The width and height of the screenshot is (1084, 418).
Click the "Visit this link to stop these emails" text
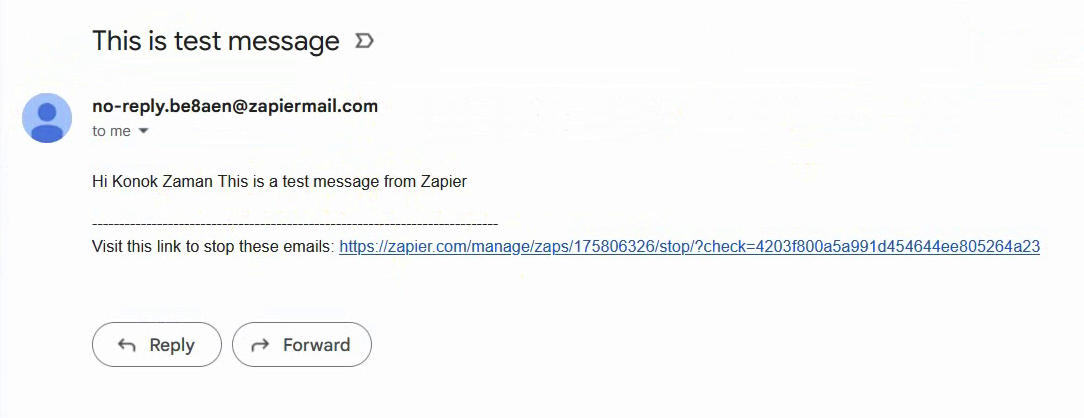coord(213,246)
